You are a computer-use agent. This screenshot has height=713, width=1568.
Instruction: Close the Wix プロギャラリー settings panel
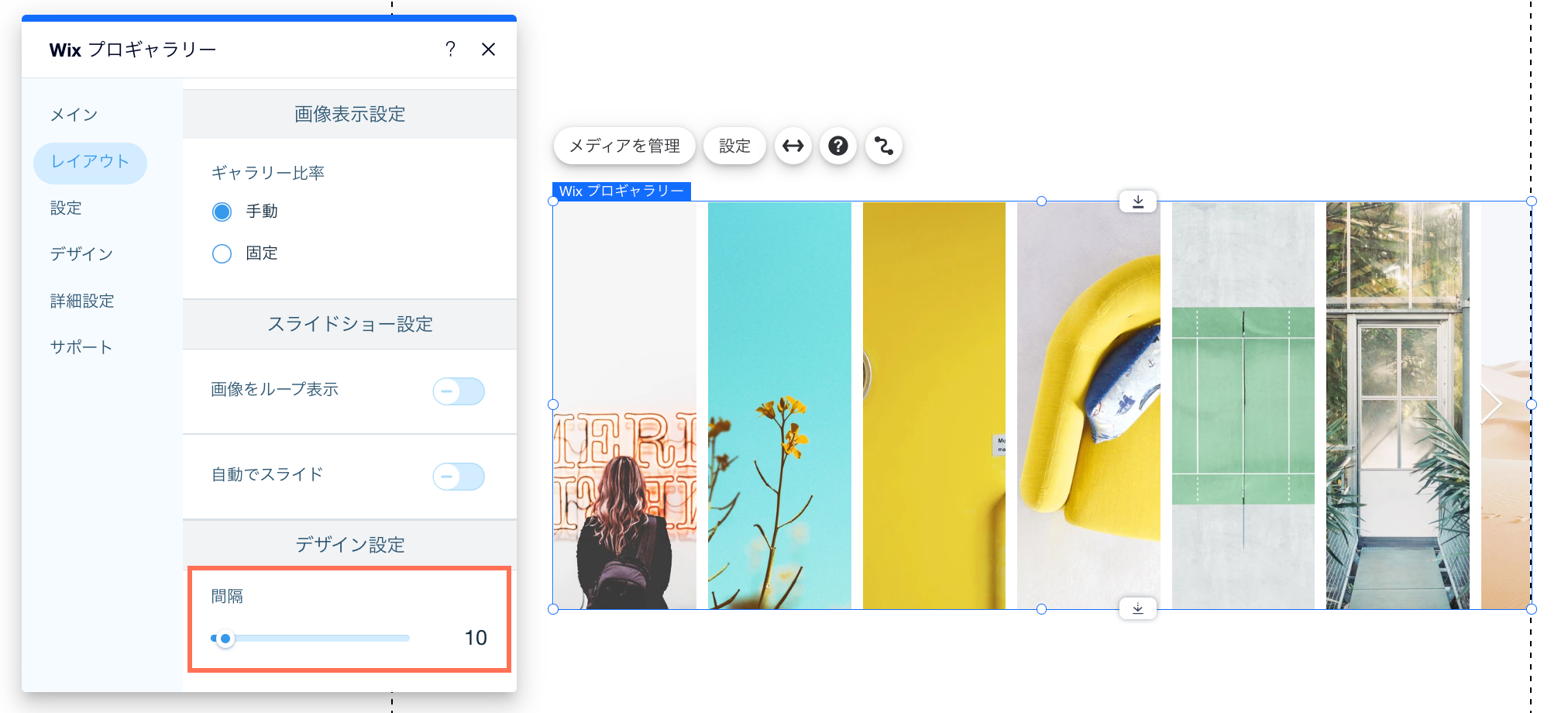(x=488, y=50)
